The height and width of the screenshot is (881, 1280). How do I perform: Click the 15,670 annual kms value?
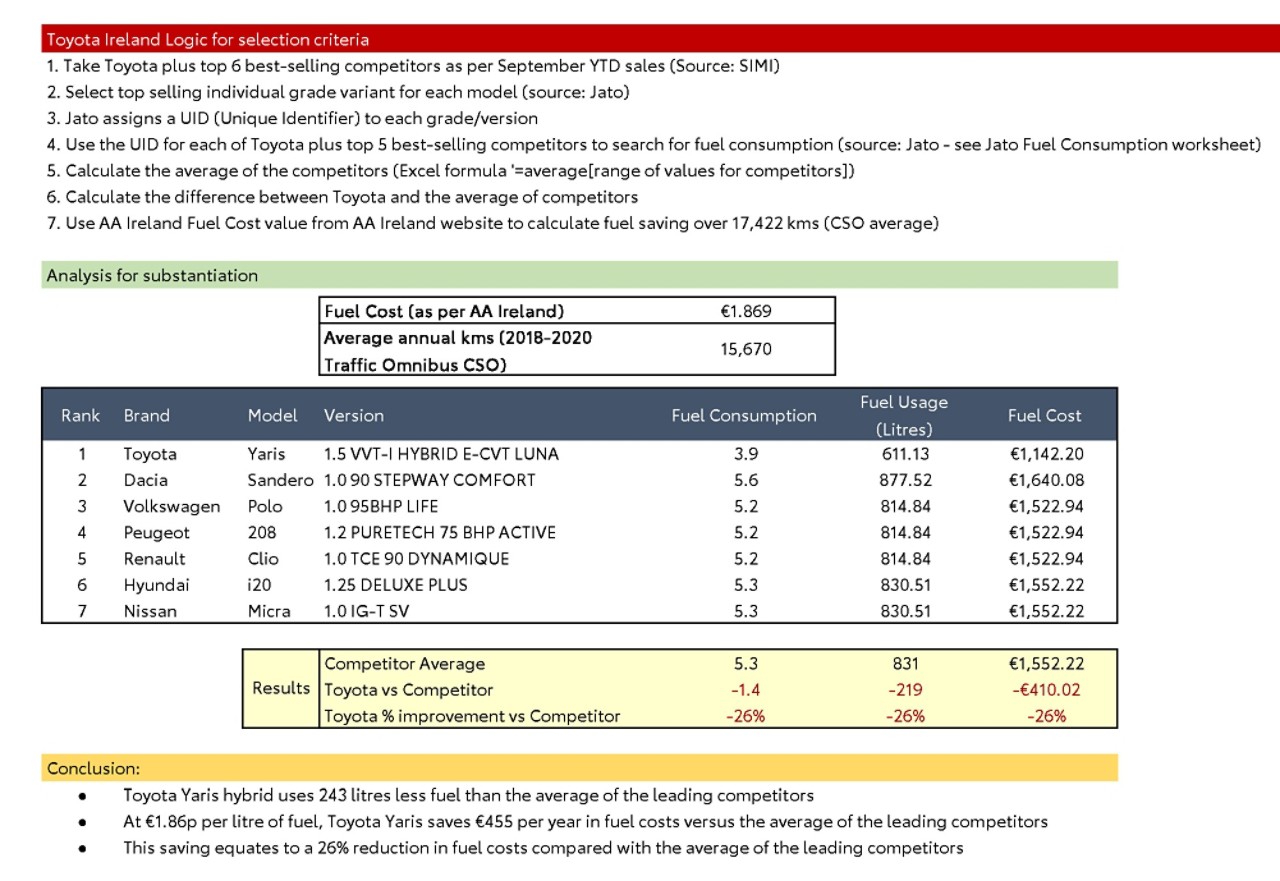coord(746,350)
